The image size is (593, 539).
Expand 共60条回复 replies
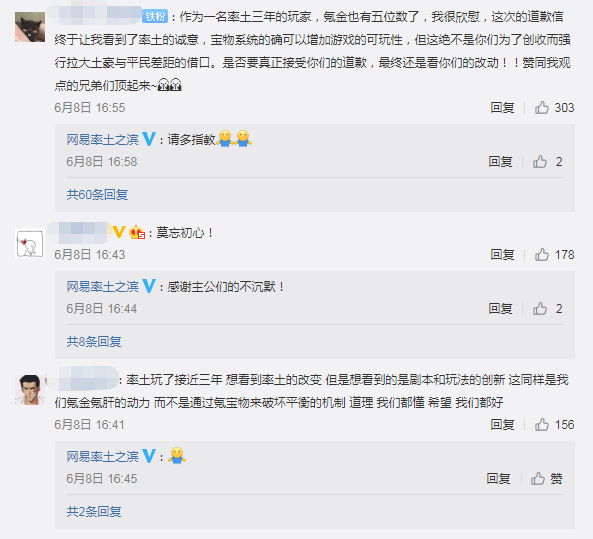point(97,194)
